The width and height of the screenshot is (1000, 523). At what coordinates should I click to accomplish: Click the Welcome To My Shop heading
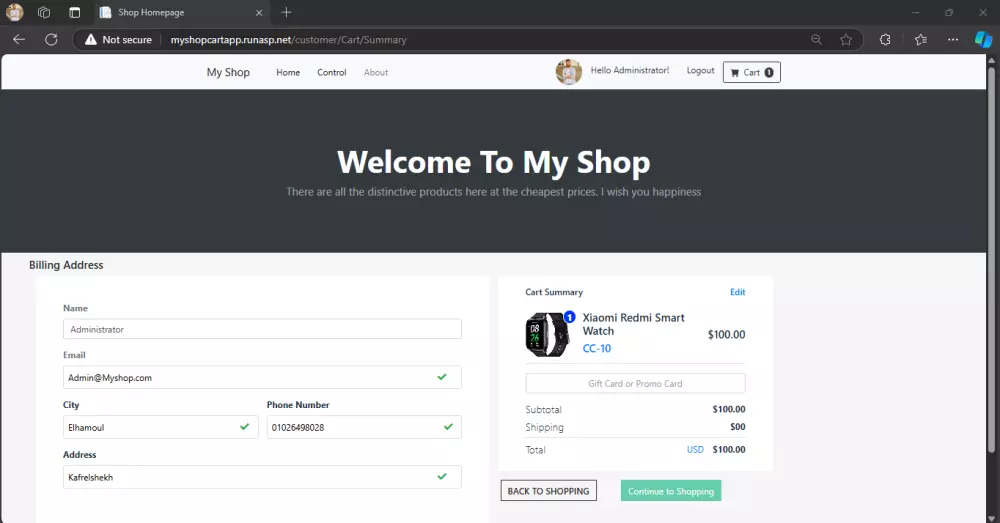coord(494,162)
